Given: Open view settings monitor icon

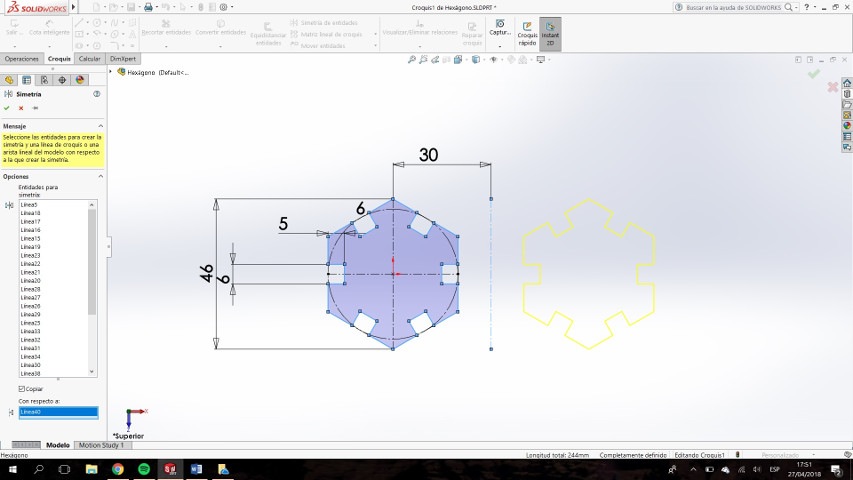Looking at the screenshot, I should point(540,59).
